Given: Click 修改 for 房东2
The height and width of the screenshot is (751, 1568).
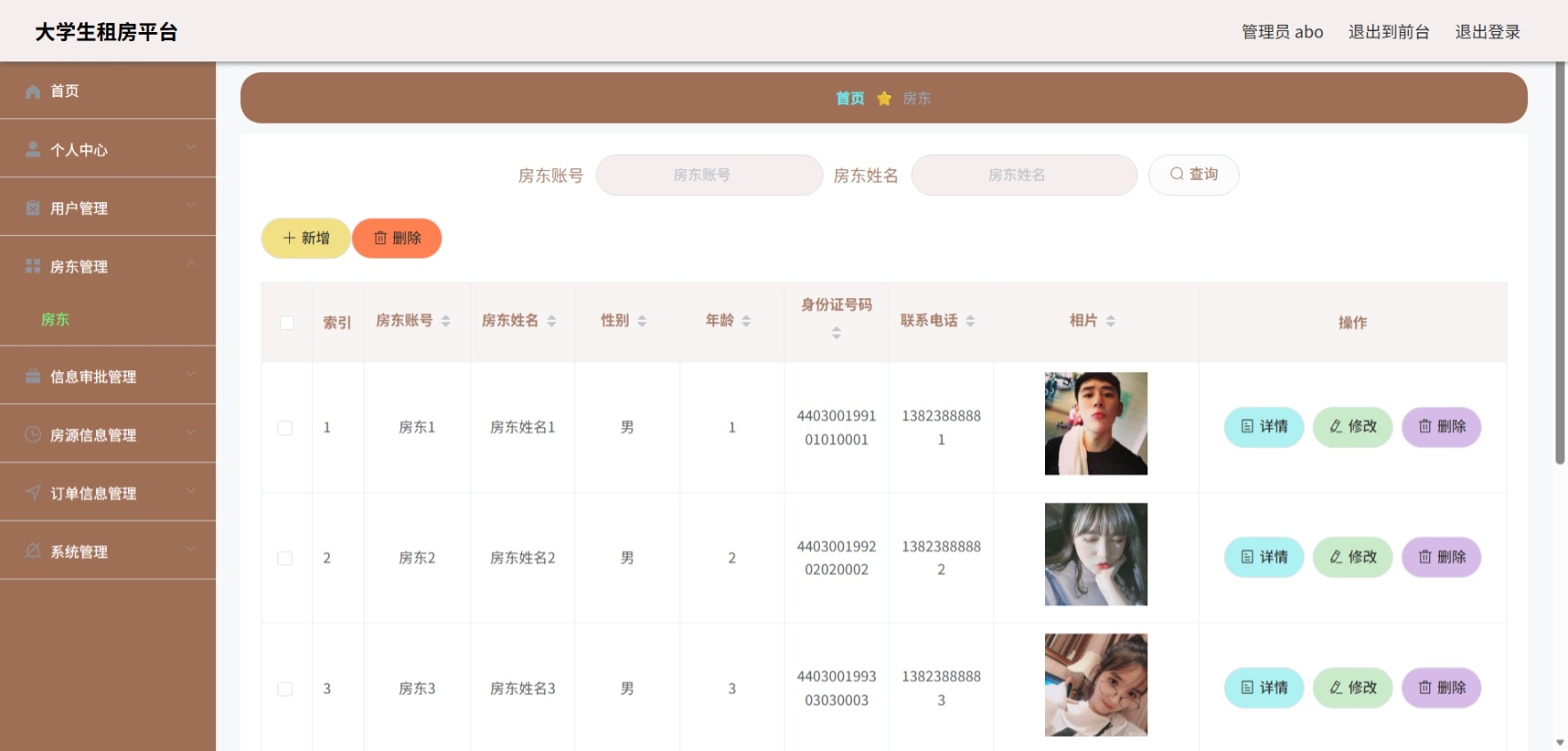Looking at the screenshot, I should pyautogui.click(x=1353, y=557).
